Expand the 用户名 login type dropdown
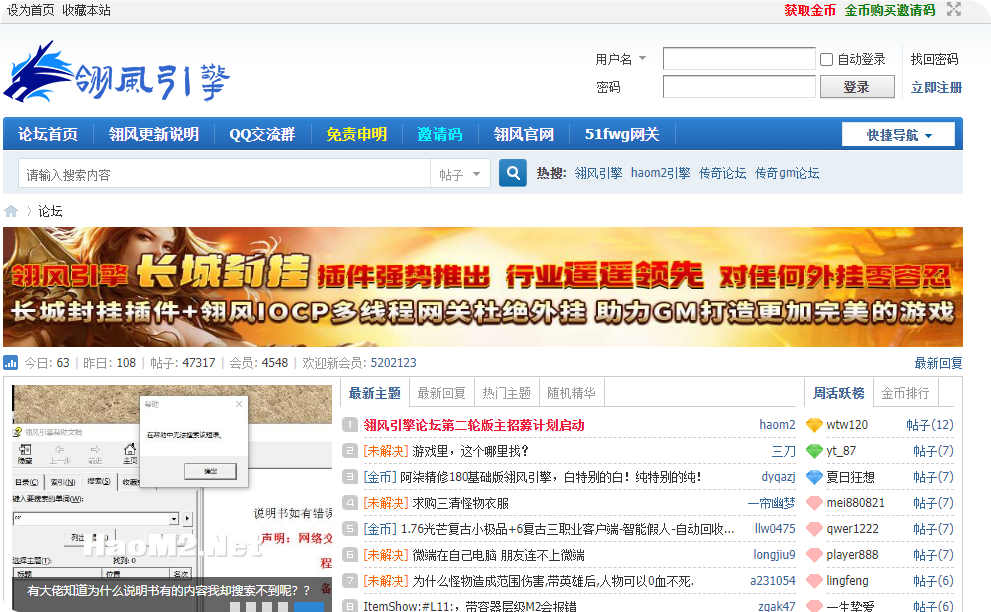 click(x=642, y=59)
